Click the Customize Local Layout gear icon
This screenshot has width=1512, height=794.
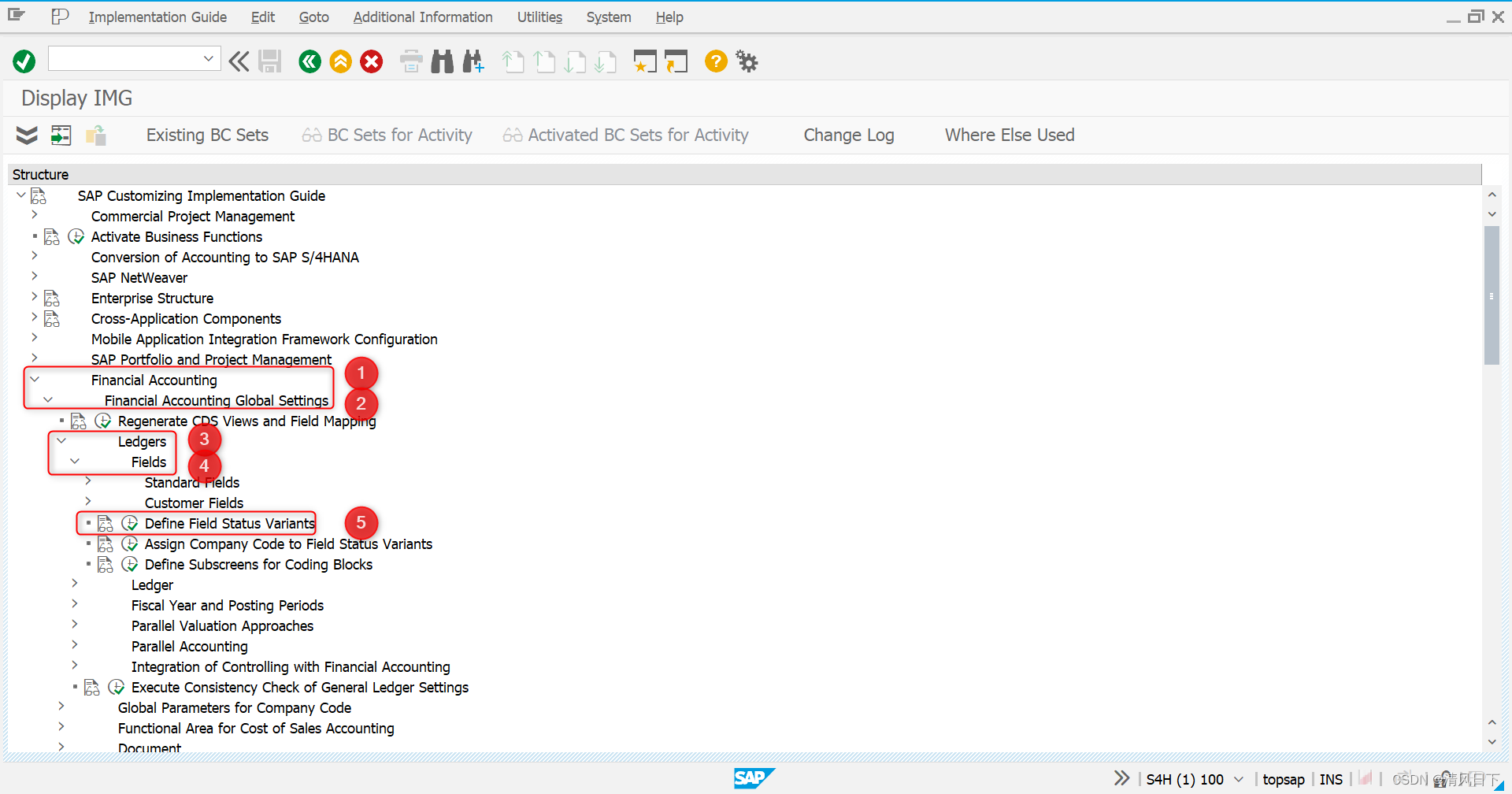click(747, 61)
